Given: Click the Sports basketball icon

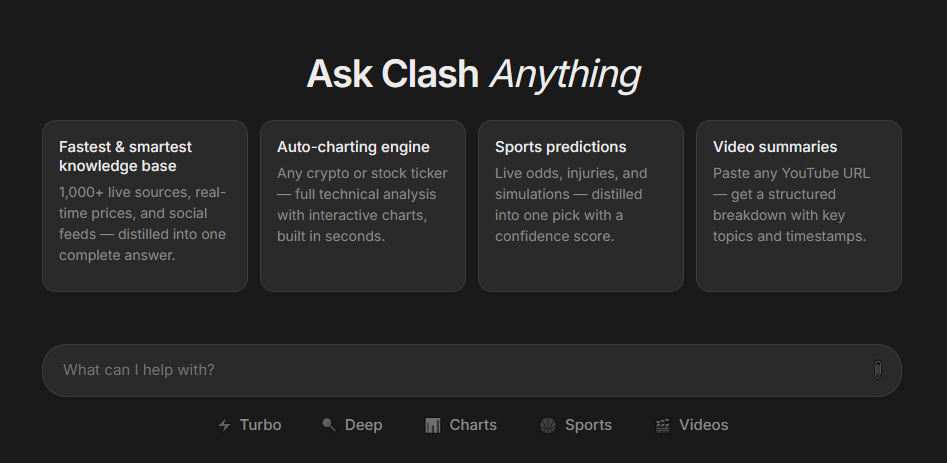Looking at the screenshot, I should click(x=547, y=425).
